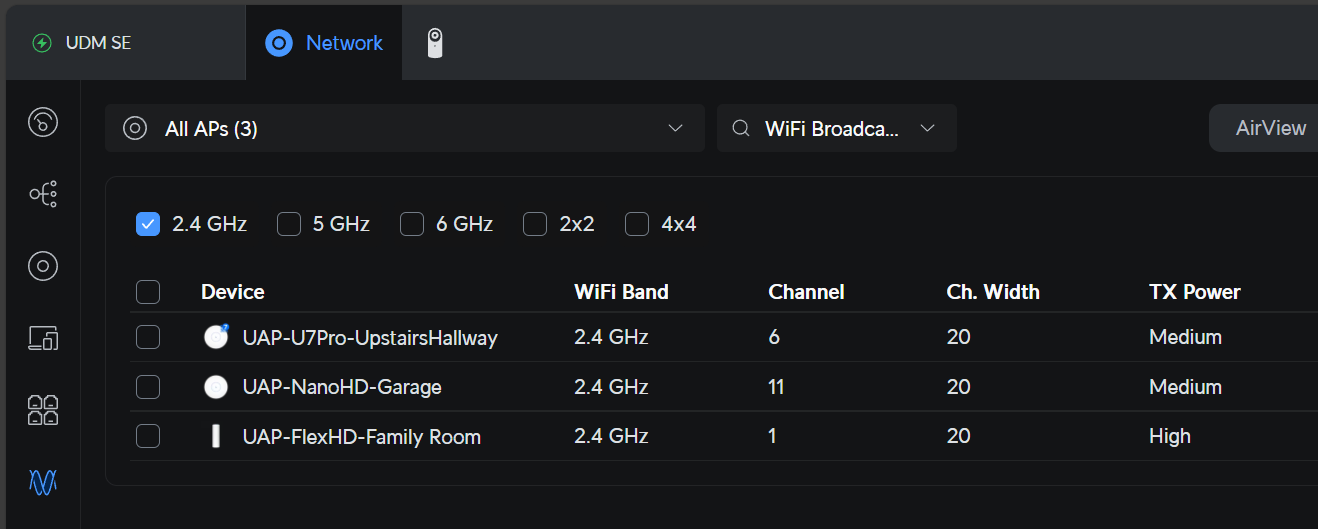Open the Client Devices icon in sidebar
Screen dimensions: 1318x529
(x=43, y=338)
